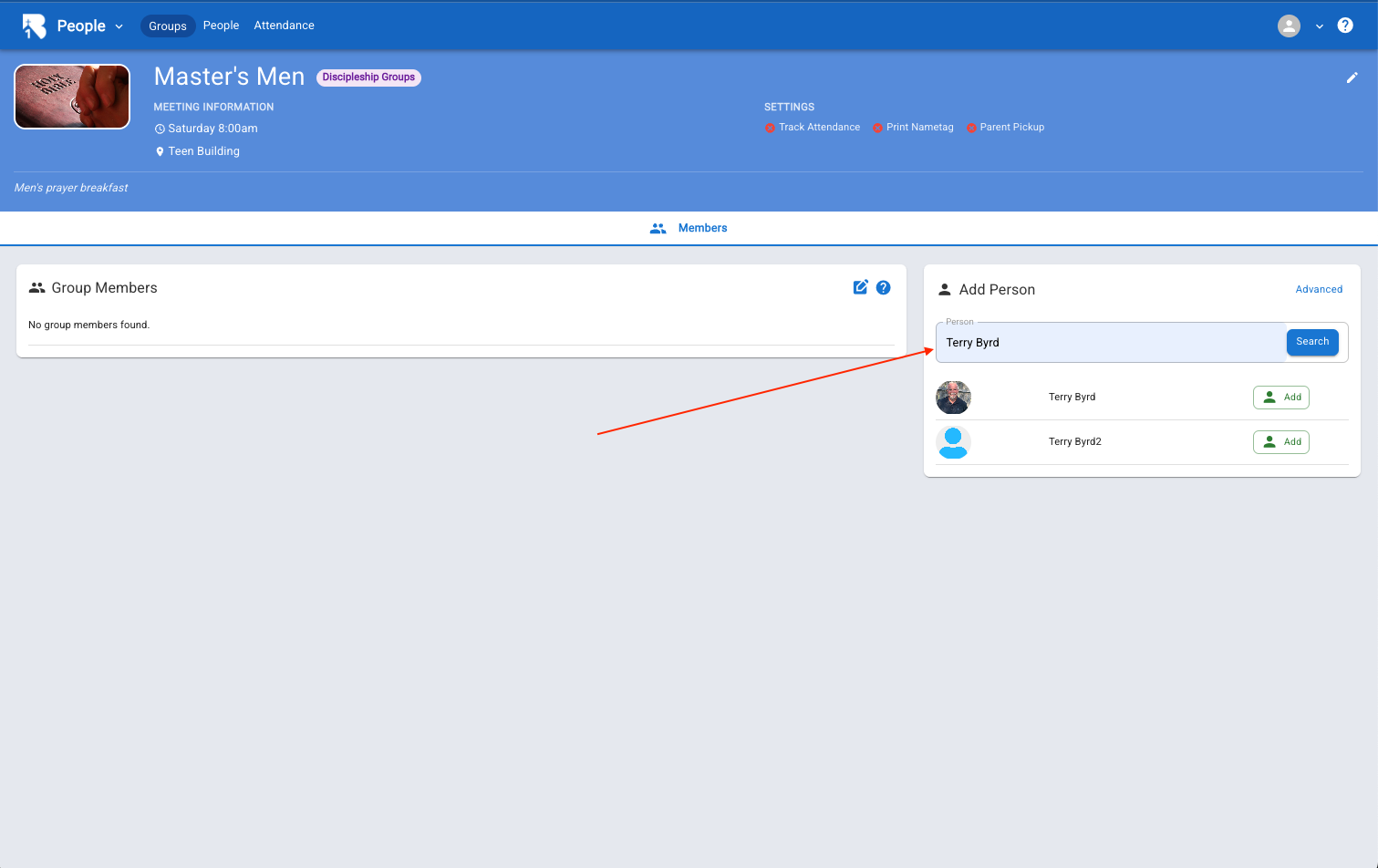
Task: Expand the People app switcher dropdown
Action: click(x=119, y=26)
